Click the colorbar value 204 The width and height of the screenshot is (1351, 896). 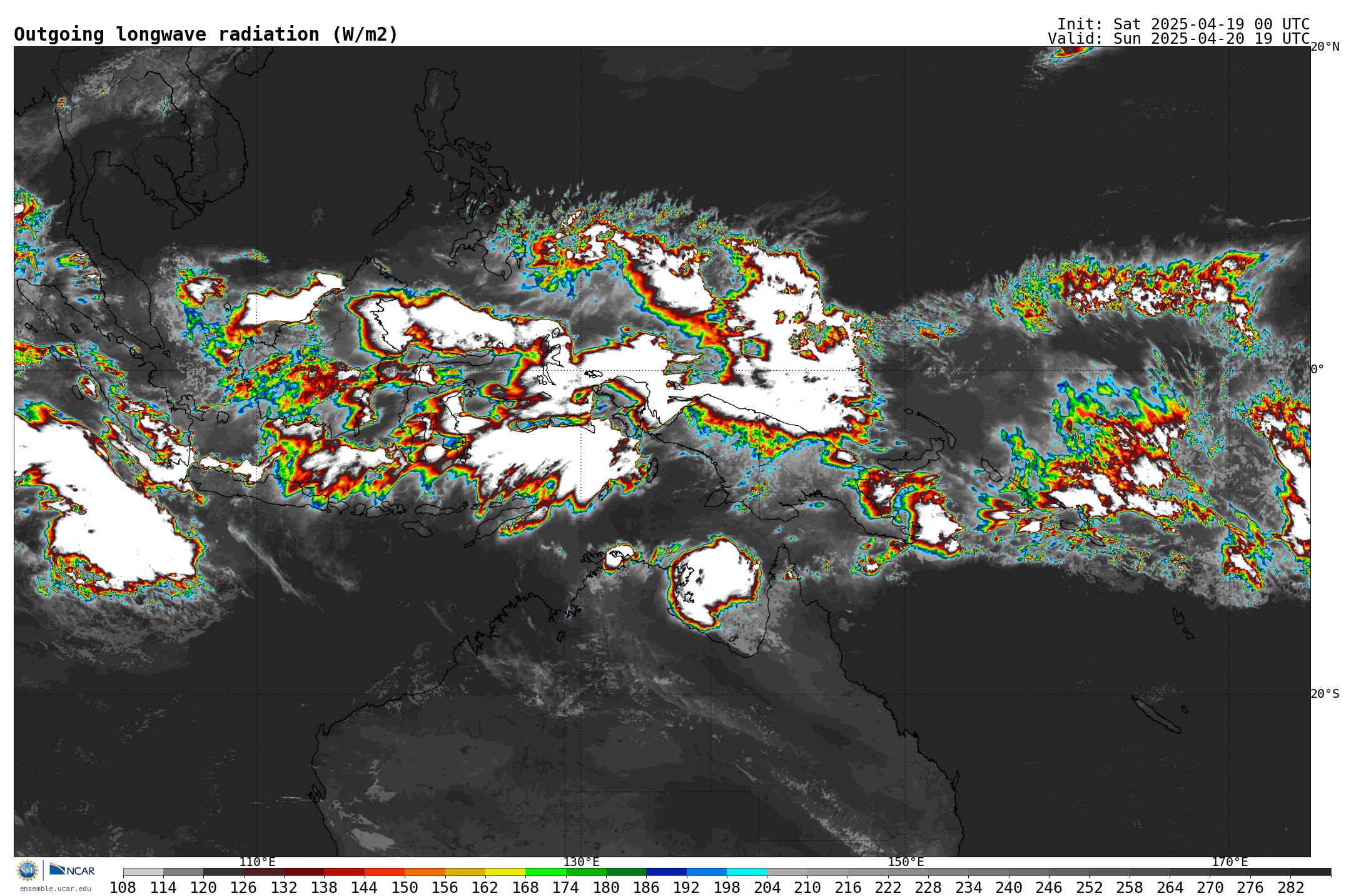tap(767, 887)
